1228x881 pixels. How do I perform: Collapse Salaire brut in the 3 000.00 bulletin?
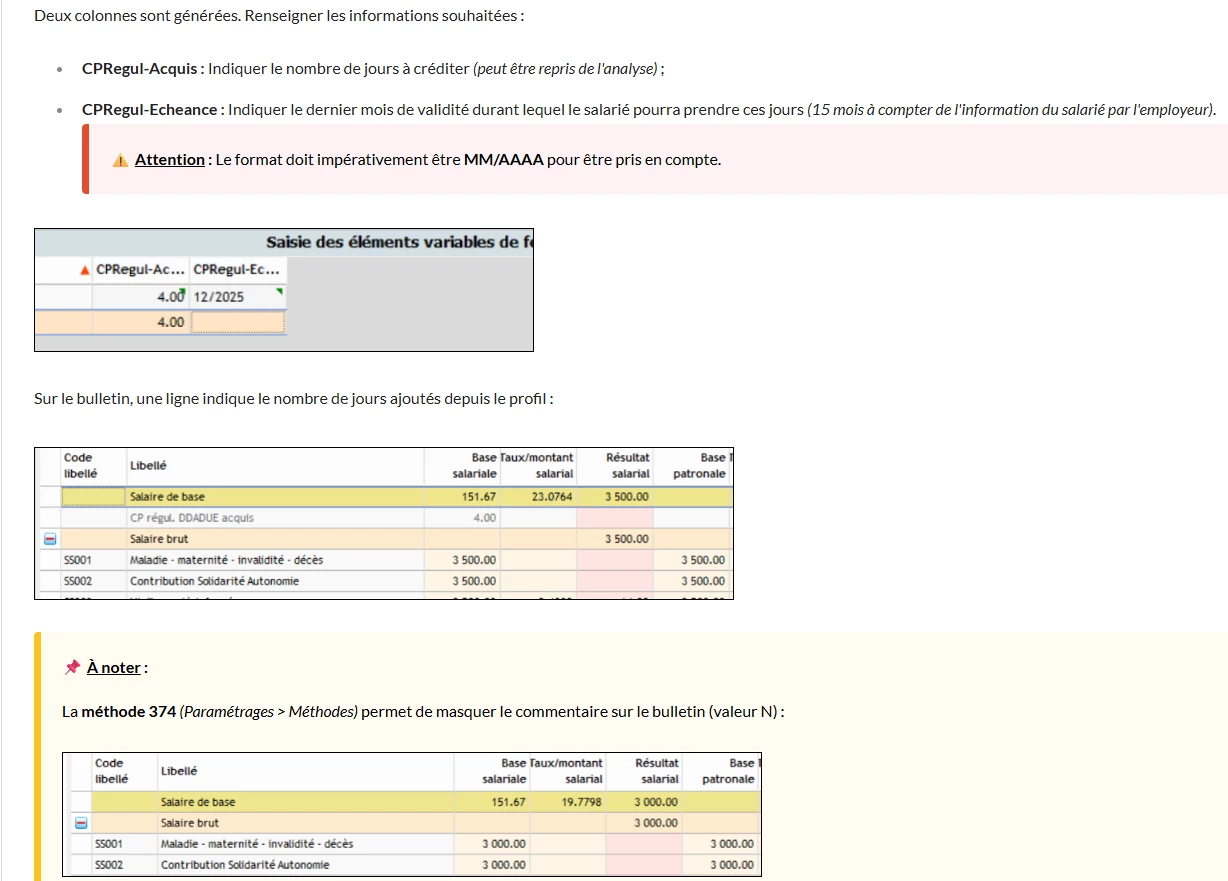click(81, 823)
